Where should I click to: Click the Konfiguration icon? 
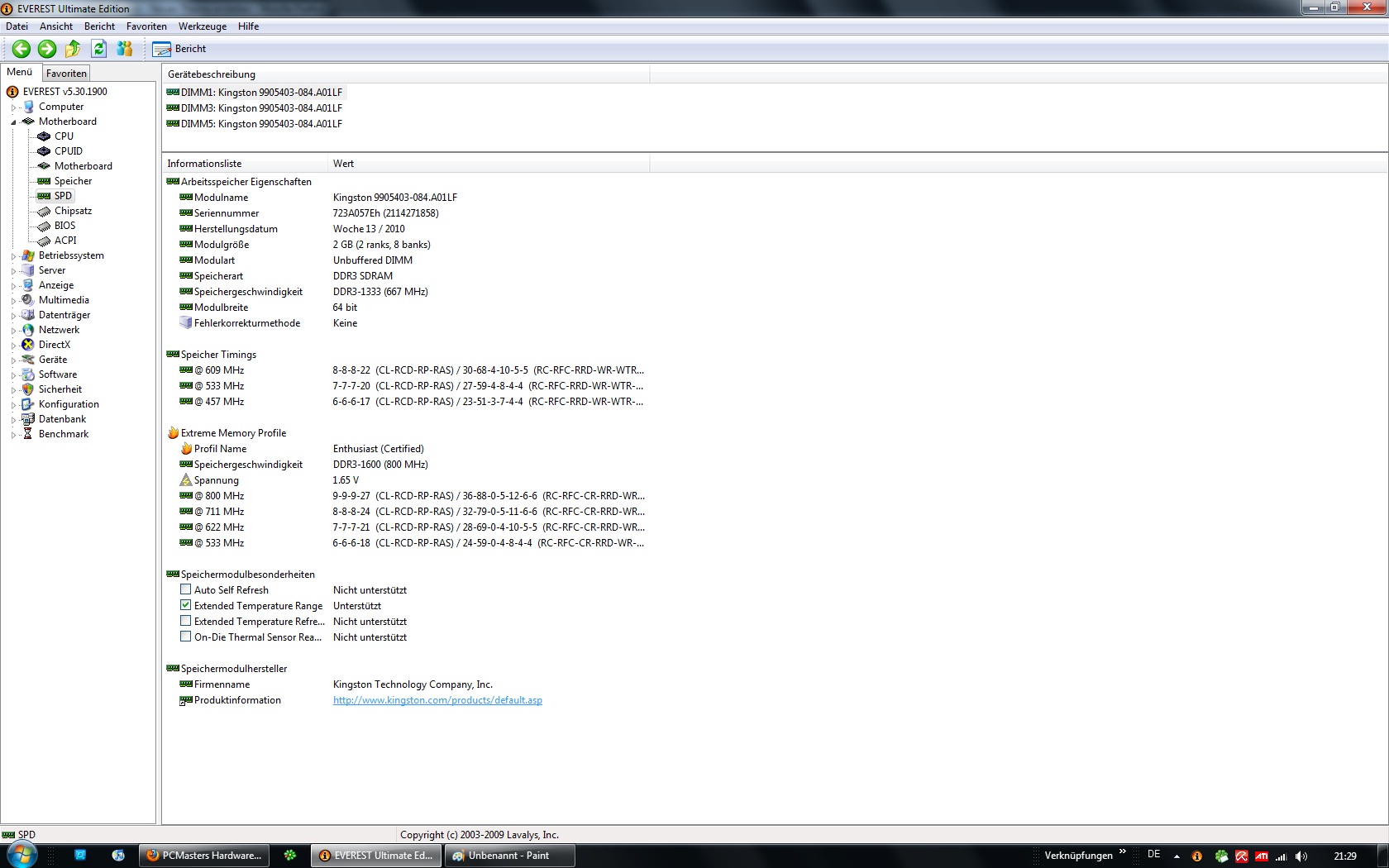click(28, 404)
